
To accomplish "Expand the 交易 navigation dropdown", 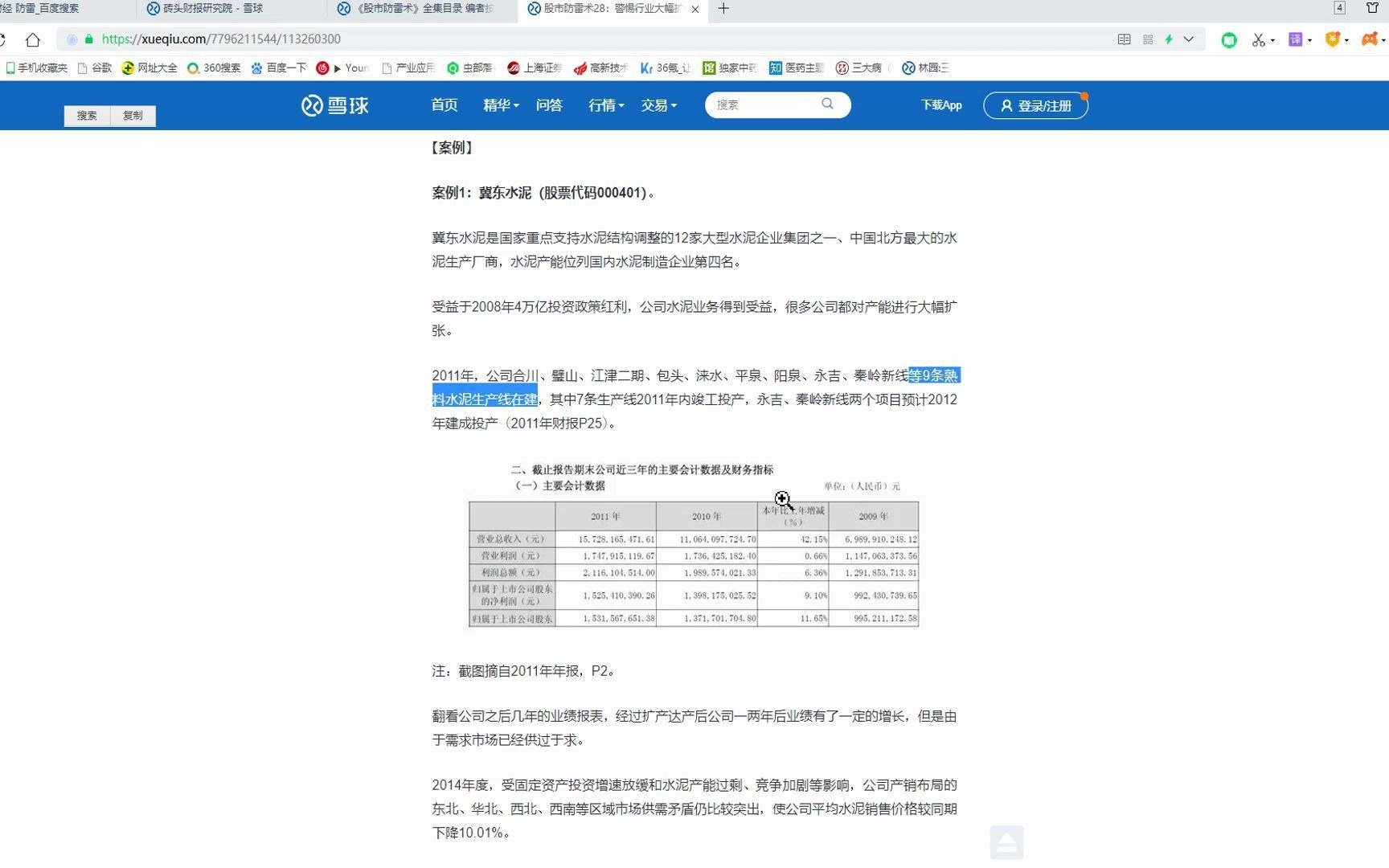I will [x=658, y=105].
